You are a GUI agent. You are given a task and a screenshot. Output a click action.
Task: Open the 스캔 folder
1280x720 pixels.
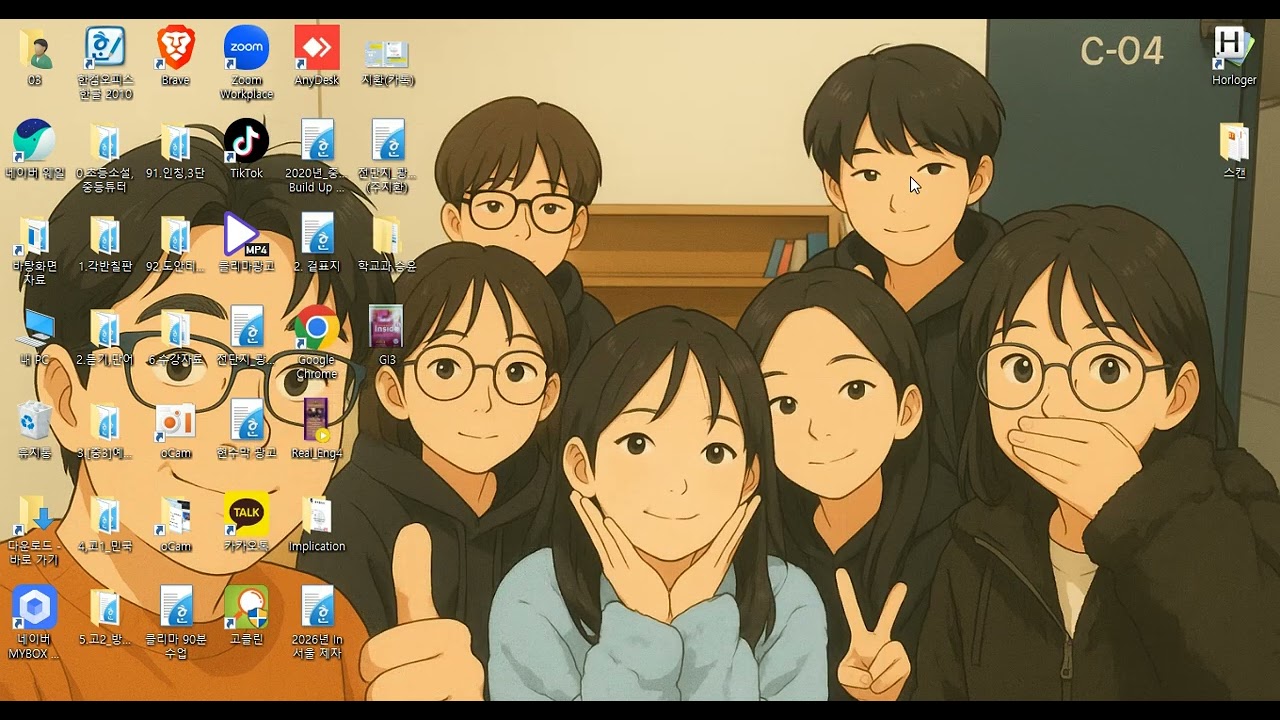[x=1234, y=149]
